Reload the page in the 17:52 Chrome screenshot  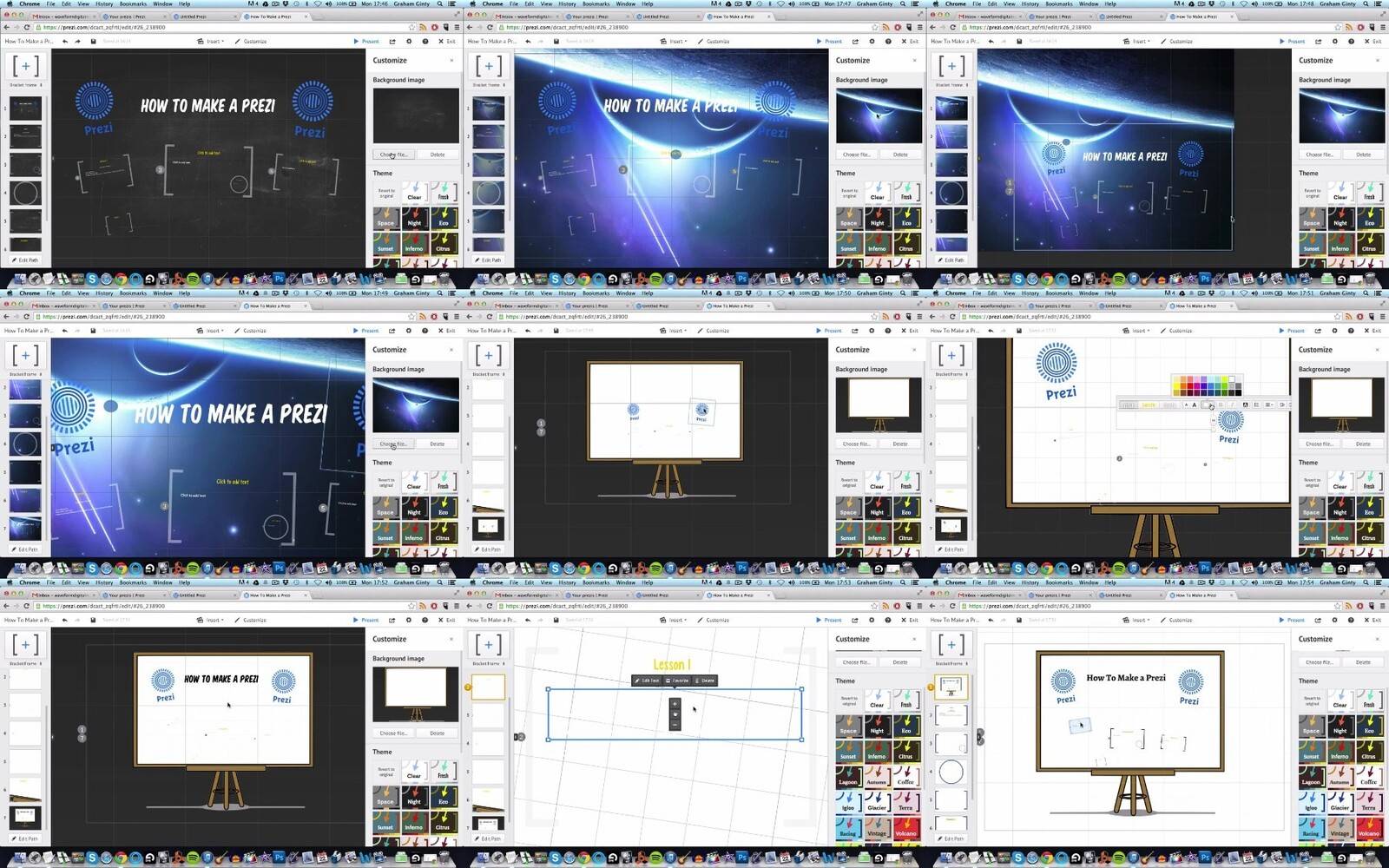27,606
